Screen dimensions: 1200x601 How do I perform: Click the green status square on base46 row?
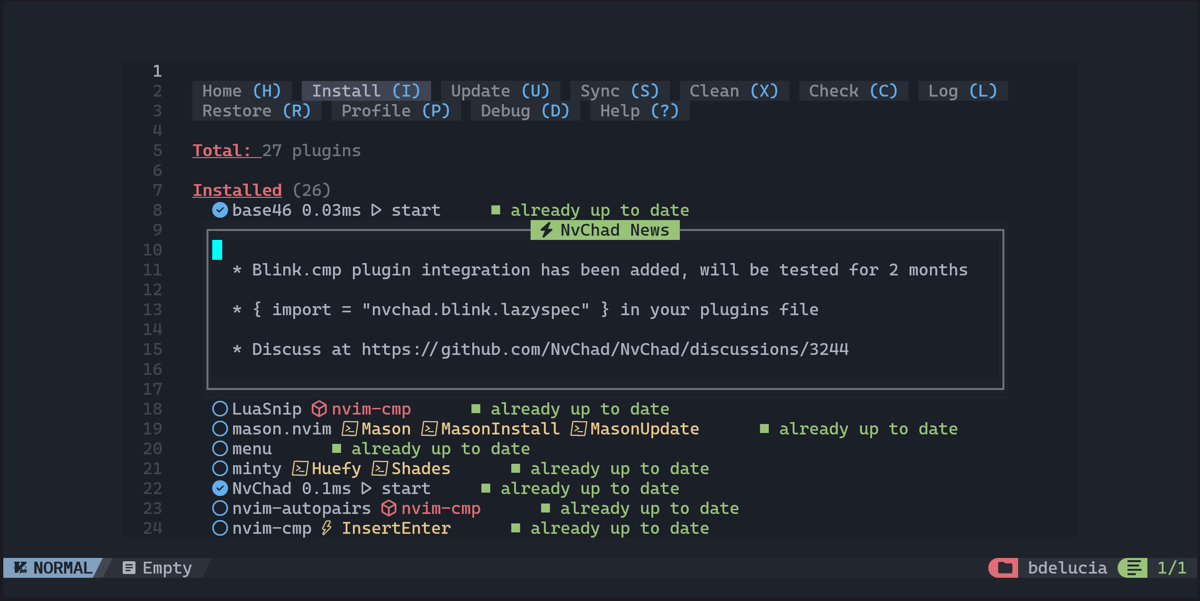point(495,210)
